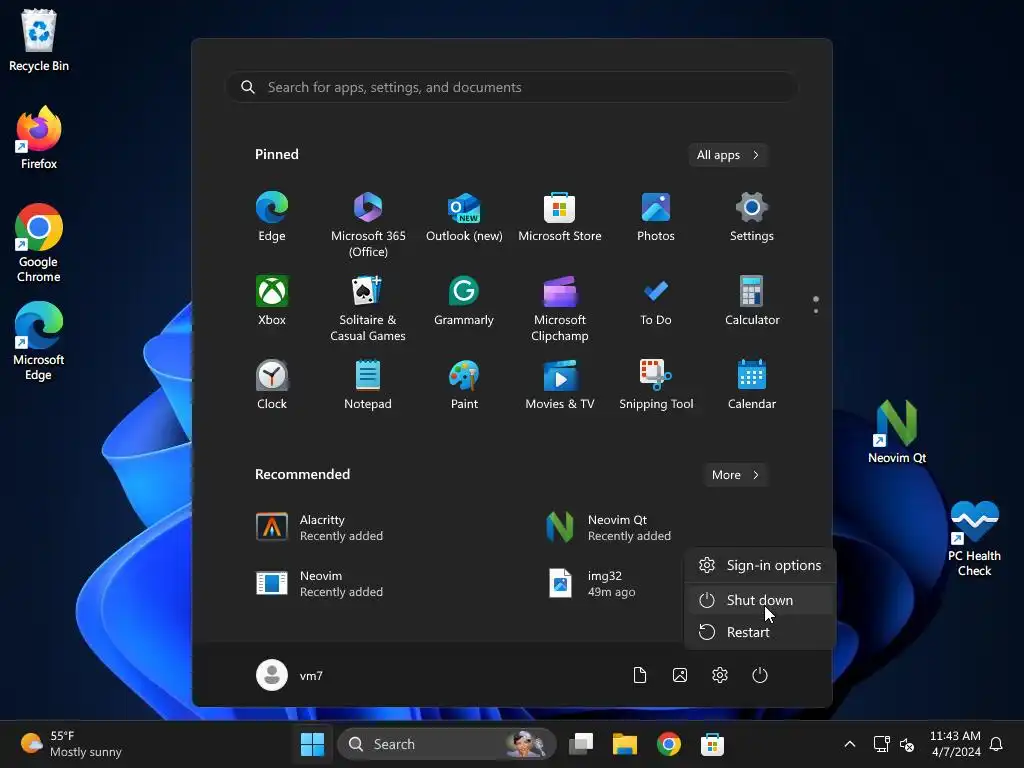Open Microsoft Store from taskbar
Image resolution: width=1024 pixels, height=768 pixels.
click(712, 744)
